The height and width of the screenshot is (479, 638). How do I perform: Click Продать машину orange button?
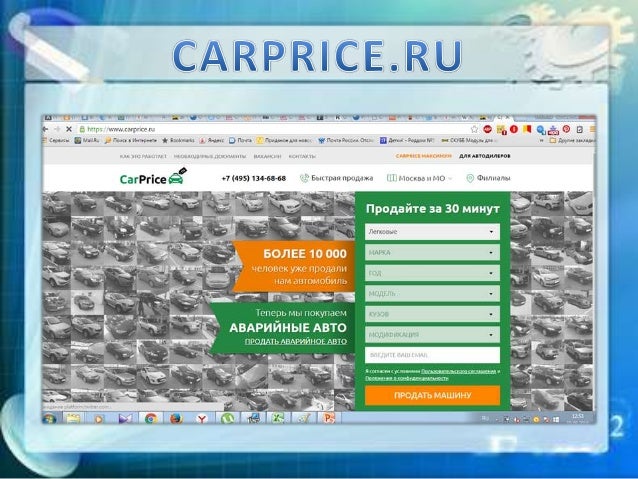tap(432, 395)
